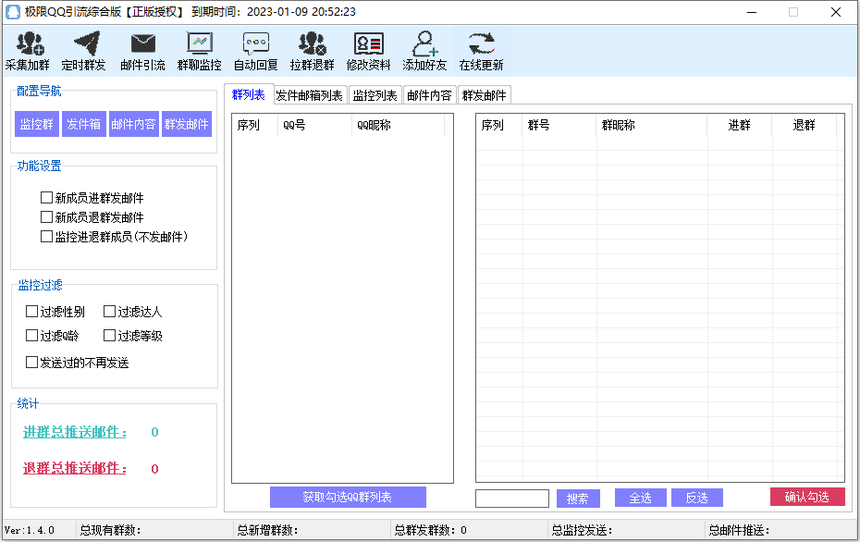
Task: Open the 添加好友 add friend tool
Action: [425, 50]
